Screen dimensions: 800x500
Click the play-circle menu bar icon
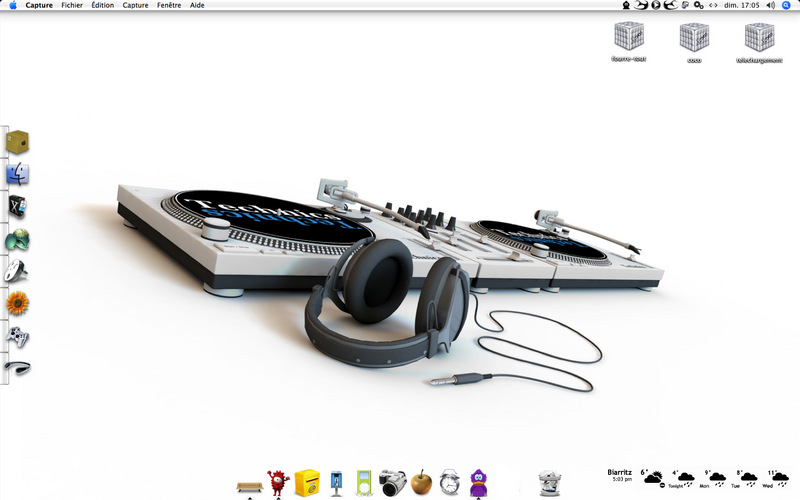click(x=656, y=5)
